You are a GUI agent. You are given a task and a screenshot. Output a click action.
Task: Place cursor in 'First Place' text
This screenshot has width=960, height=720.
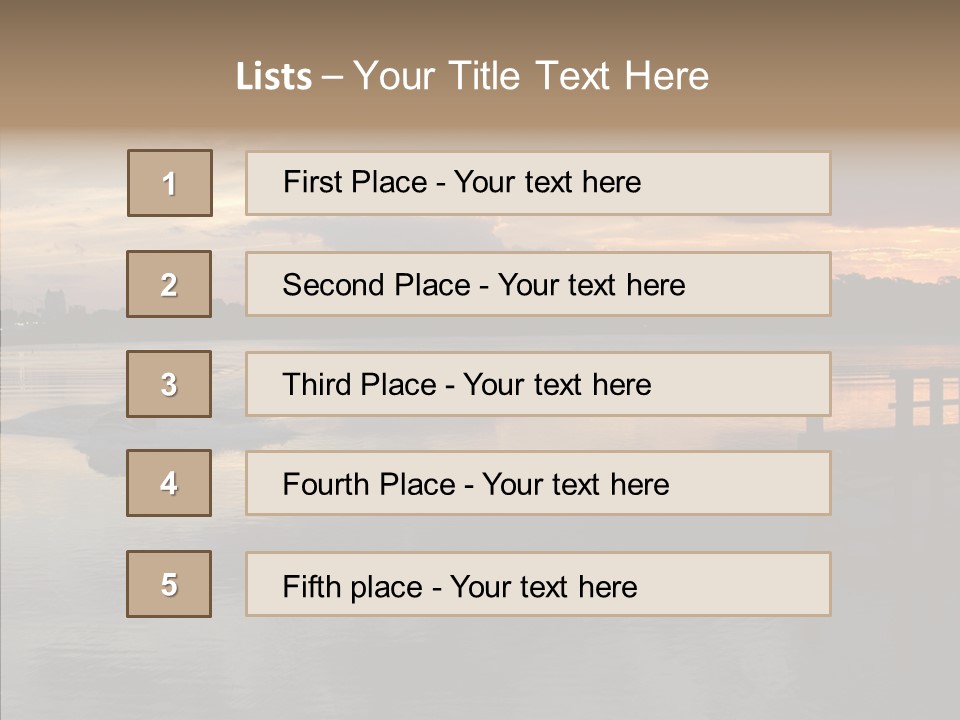(x=355, y=182)
